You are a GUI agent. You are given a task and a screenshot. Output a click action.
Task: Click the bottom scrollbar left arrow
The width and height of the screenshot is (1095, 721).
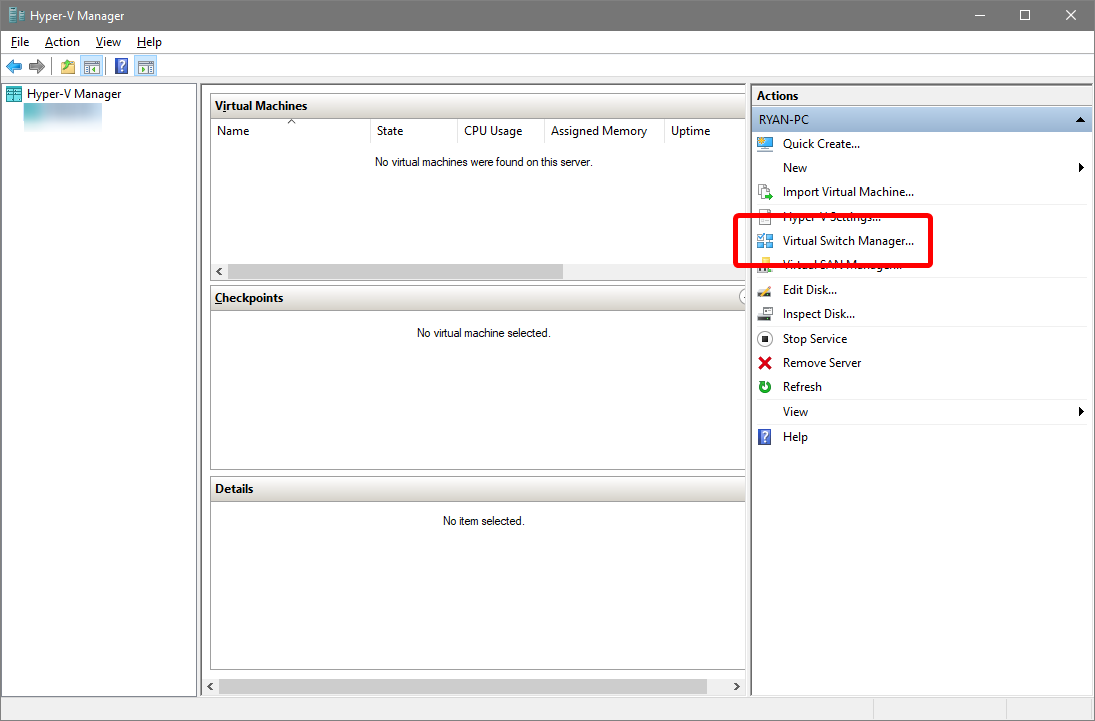click(210, 687)
